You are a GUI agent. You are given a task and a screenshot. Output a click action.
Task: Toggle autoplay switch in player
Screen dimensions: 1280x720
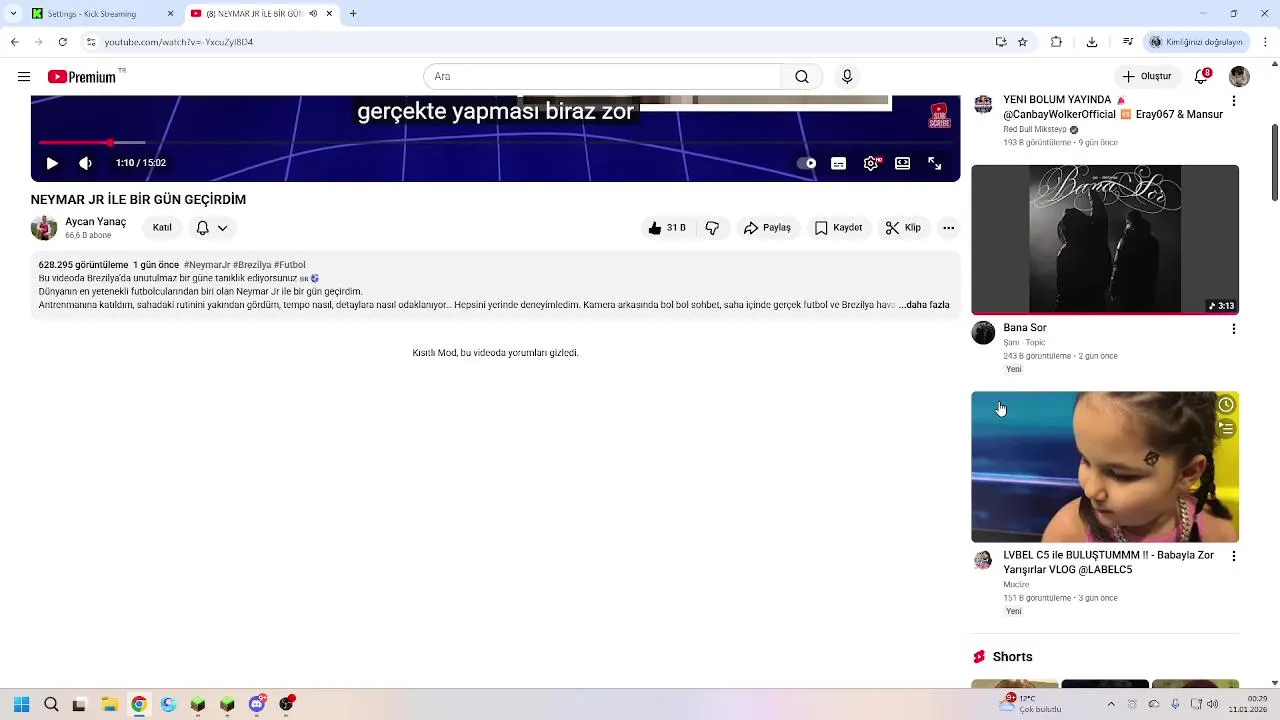coord(807,163)
